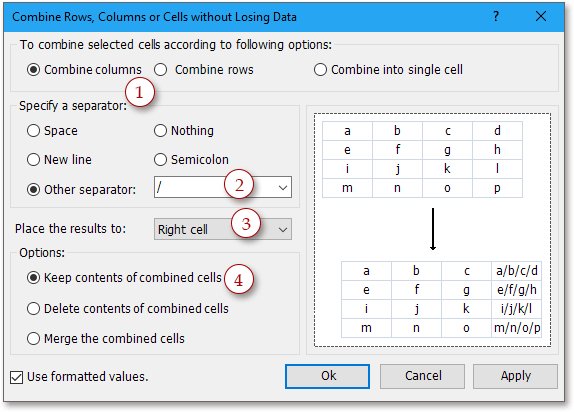This screenshot has width=574, height=412.
Task: Click the Apply button
Action: (x=515, y=376)
